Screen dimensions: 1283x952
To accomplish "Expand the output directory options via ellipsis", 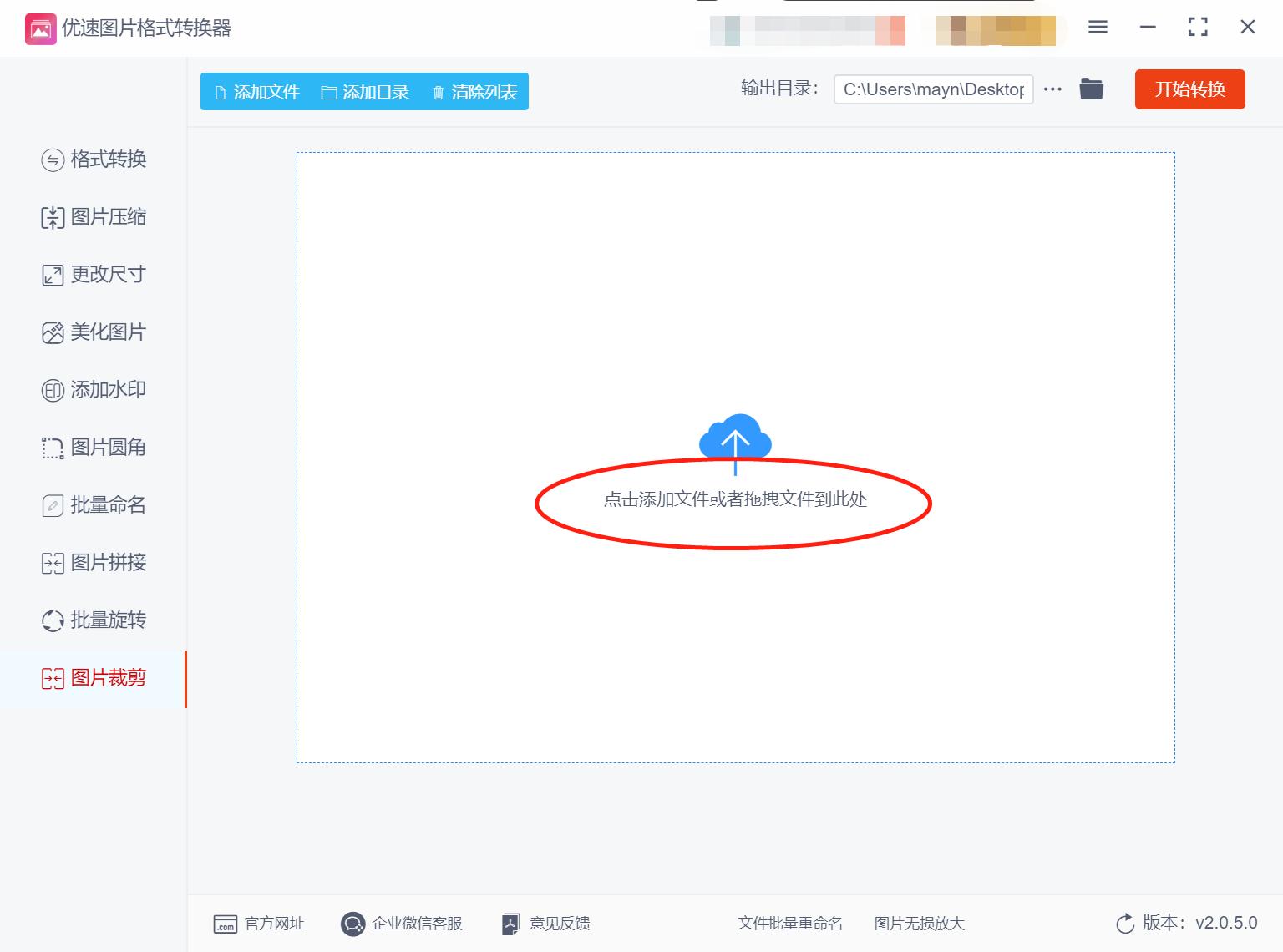I will (1052, 89).
